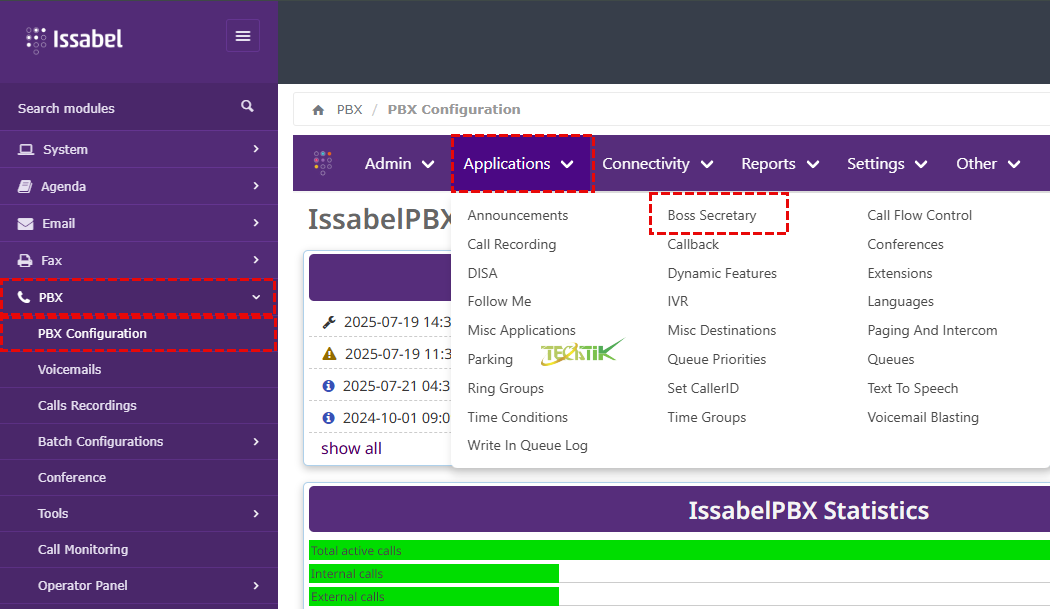
Task: Click the show all notices link
Action: [352, 448]
